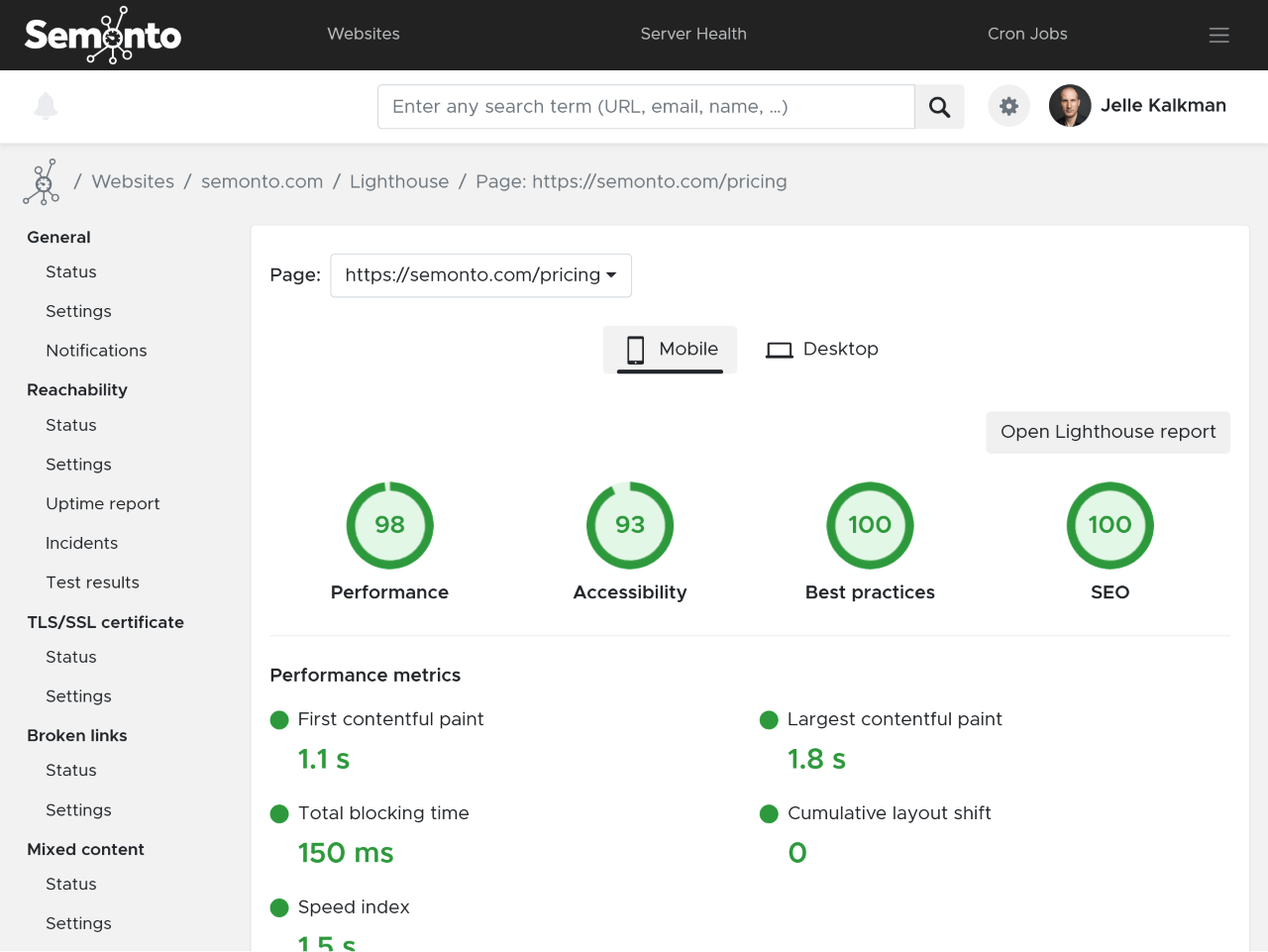Click the Best practices score gauge
Image resolution: width=1268 pixels, height=952 pixels.
pos(870,525)
